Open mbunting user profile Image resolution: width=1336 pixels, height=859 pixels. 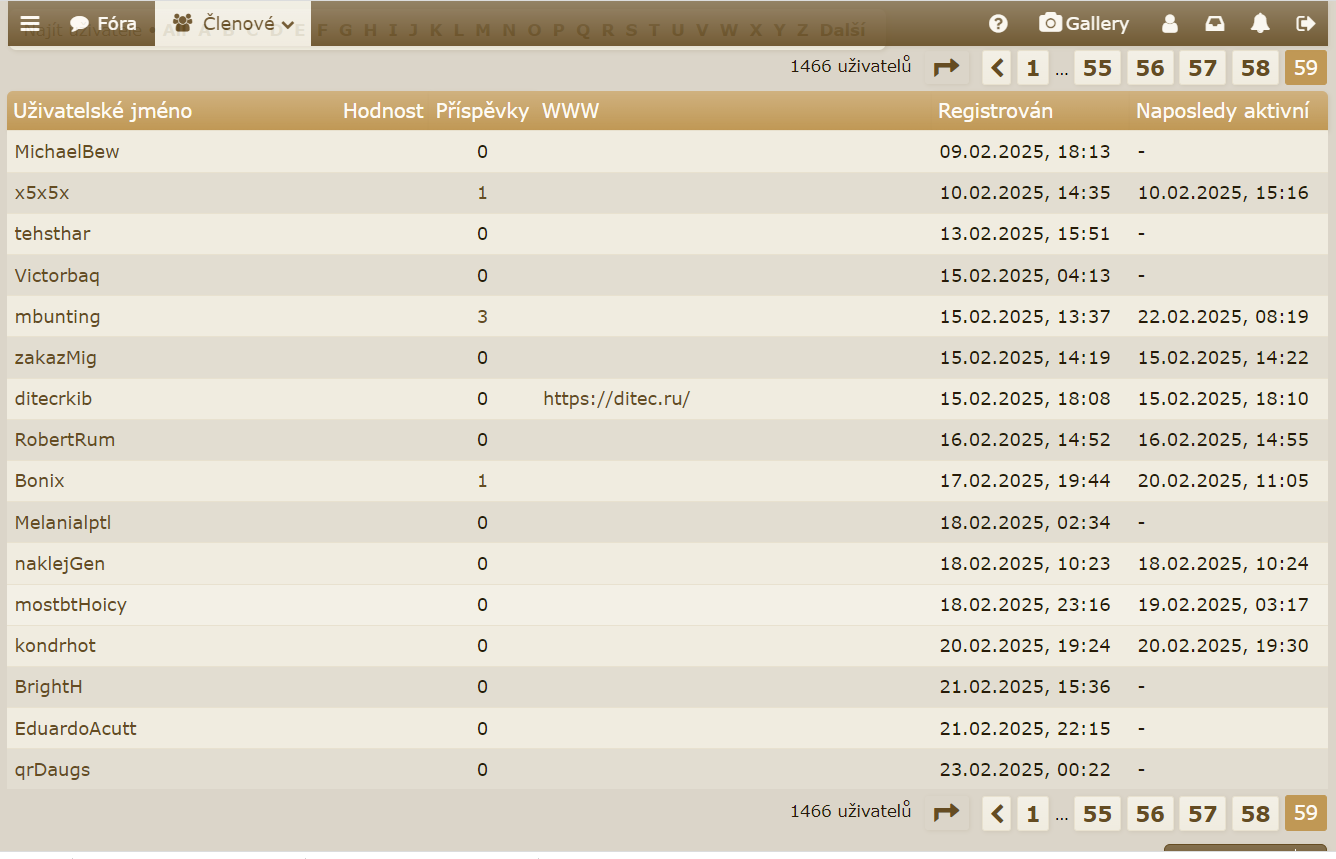click(x=57, y=317)
